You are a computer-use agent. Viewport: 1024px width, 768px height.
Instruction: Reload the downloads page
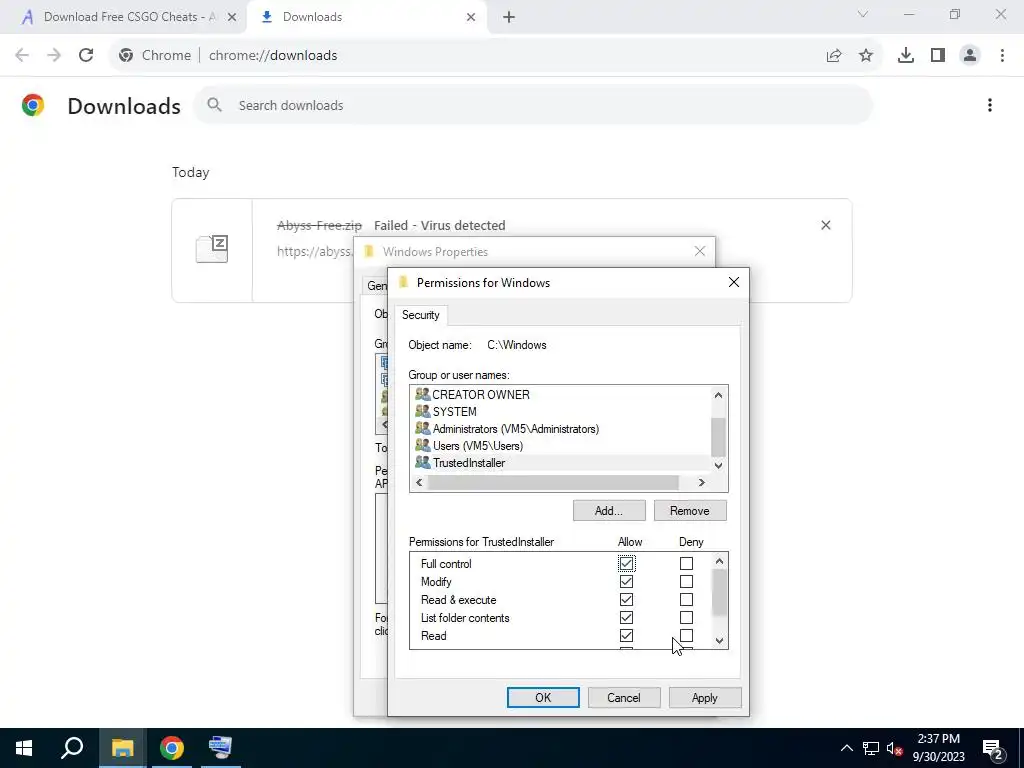pyautogui.click(x=86, y=56)
